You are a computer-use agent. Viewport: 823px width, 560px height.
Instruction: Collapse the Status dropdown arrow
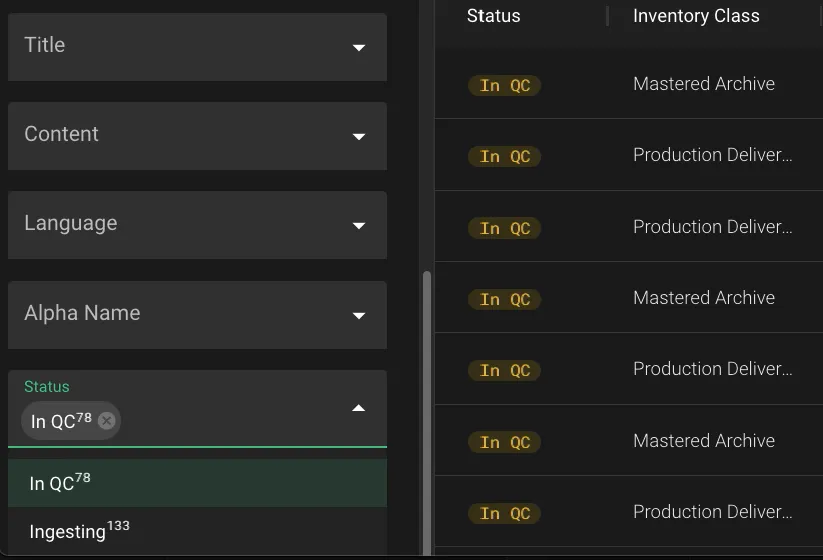358,408
